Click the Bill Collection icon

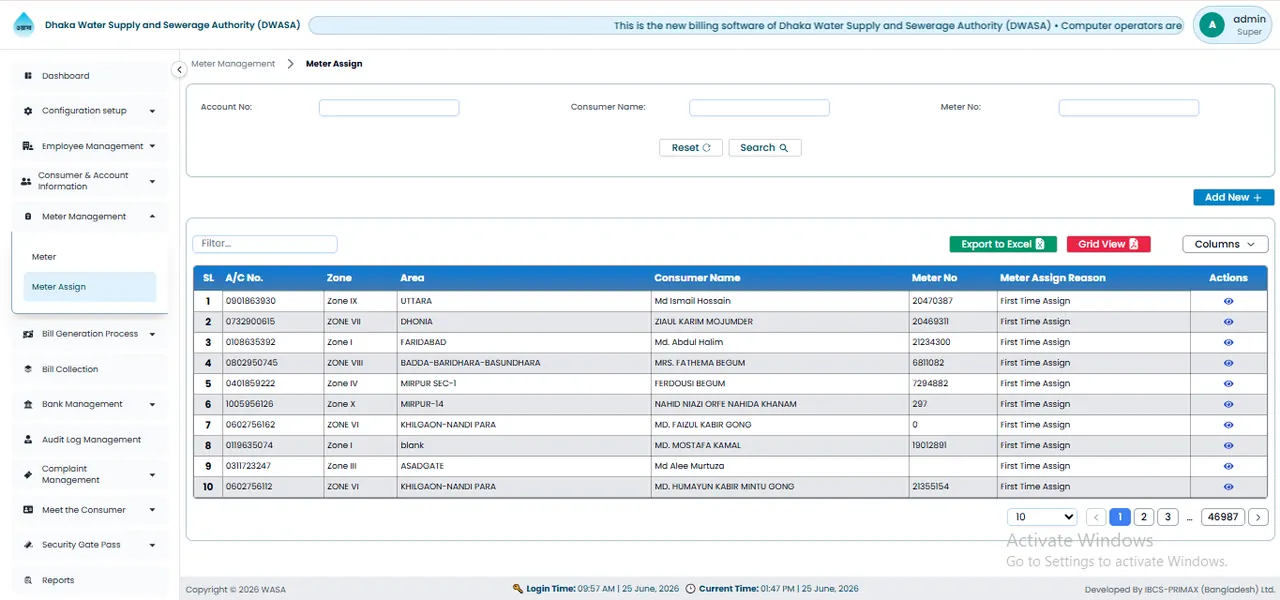point(29,369)
